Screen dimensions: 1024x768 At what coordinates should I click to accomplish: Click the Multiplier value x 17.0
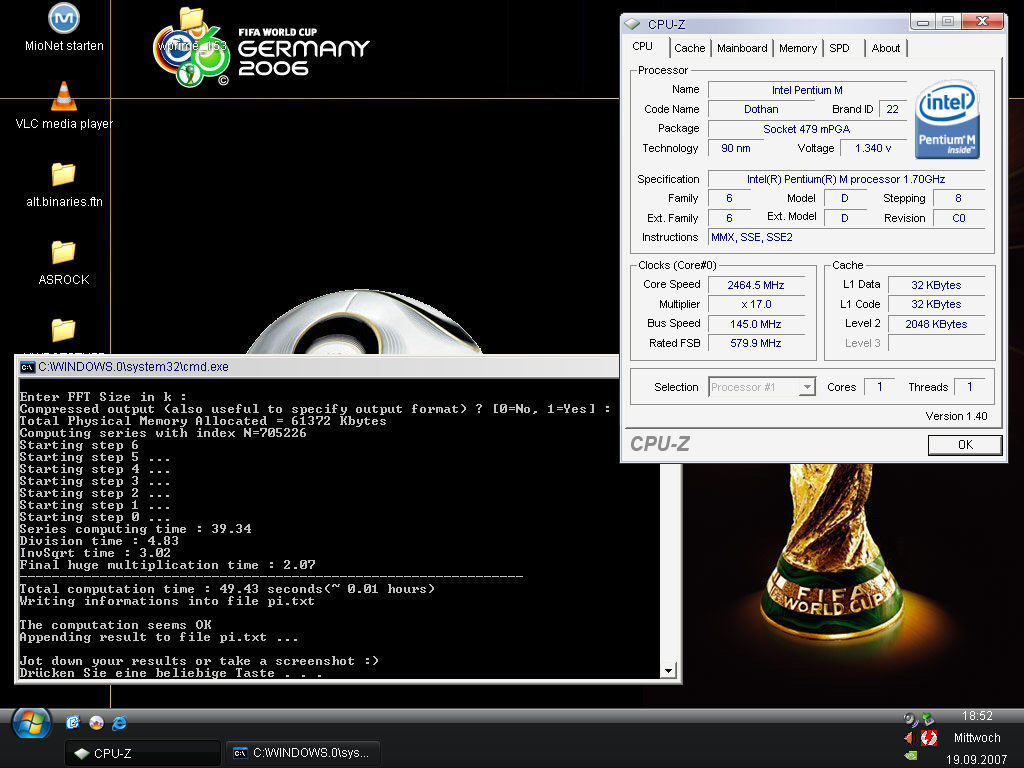tap(756, 304)
